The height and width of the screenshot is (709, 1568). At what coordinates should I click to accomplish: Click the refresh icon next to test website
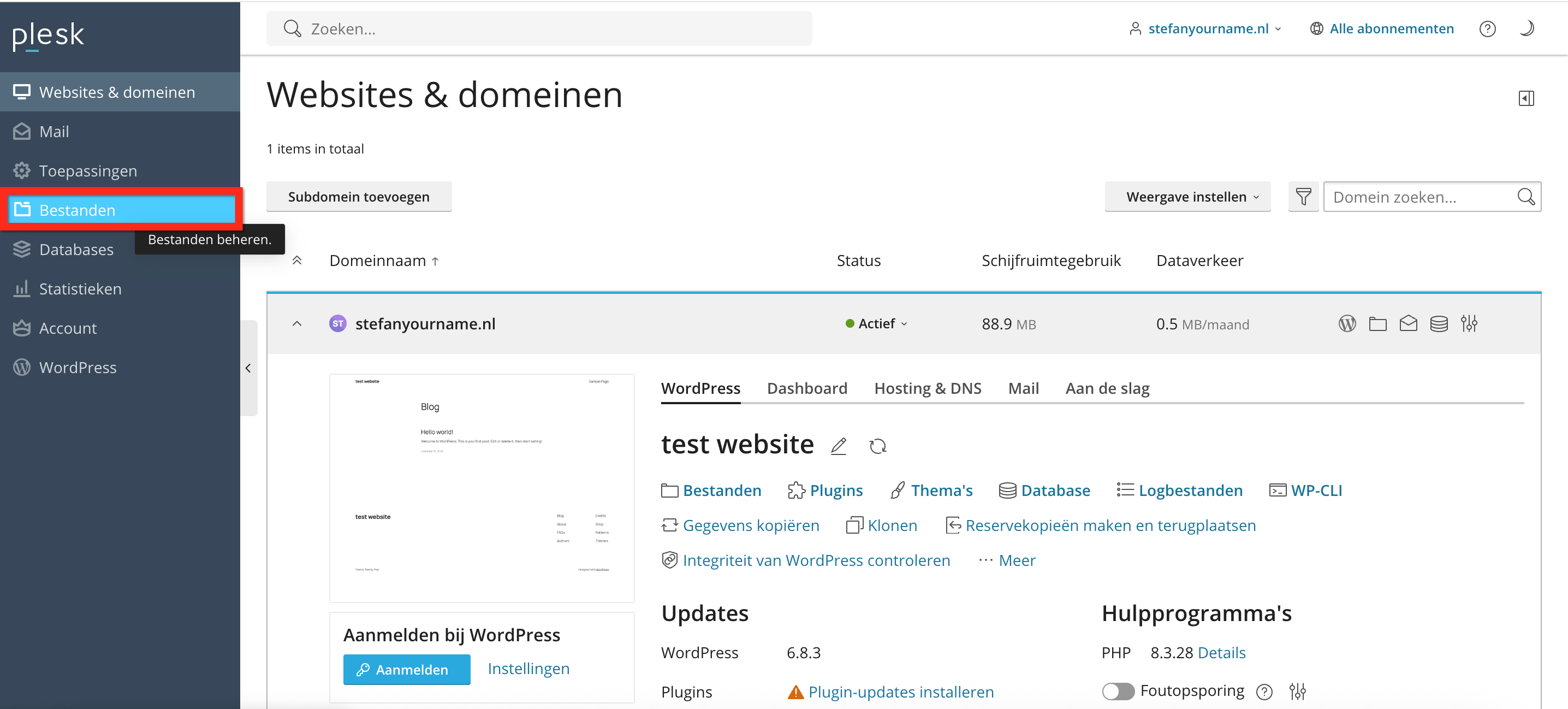click(x=877, y=446)
